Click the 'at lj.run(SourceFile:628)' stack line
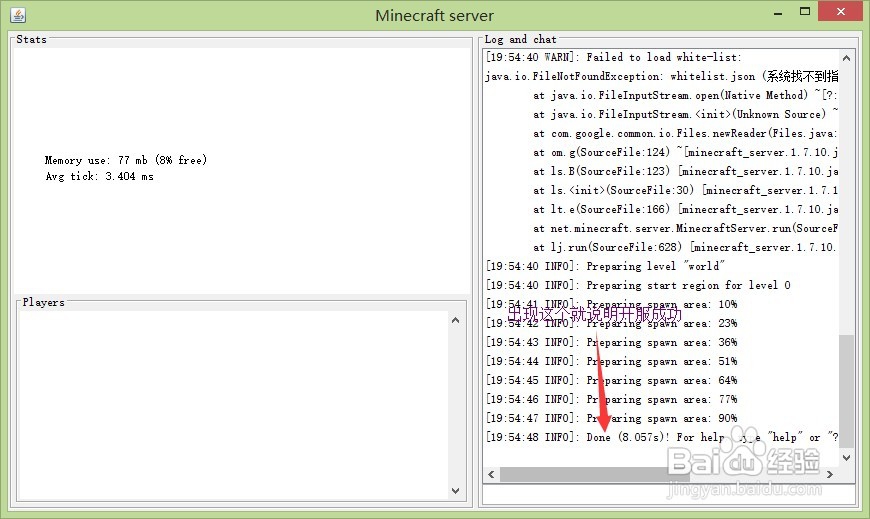This screenshot has width=870, height=519. click(x=685, y=248)
